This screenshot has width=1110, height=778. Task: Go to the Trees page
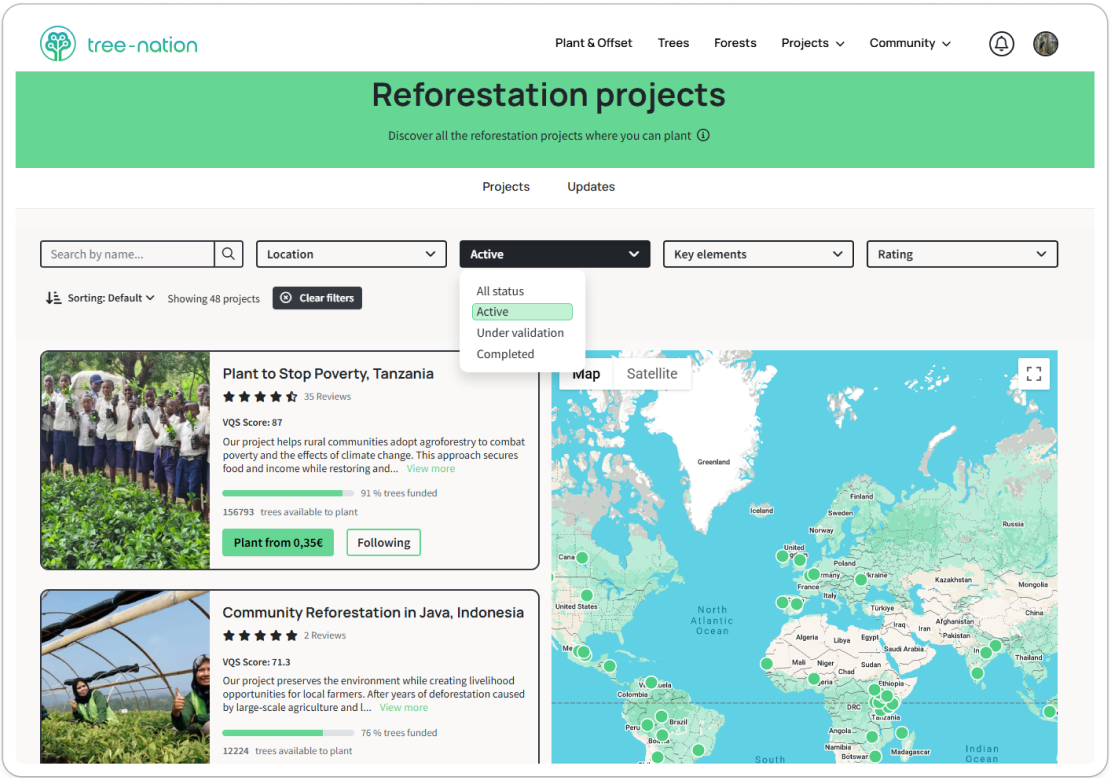673,43
